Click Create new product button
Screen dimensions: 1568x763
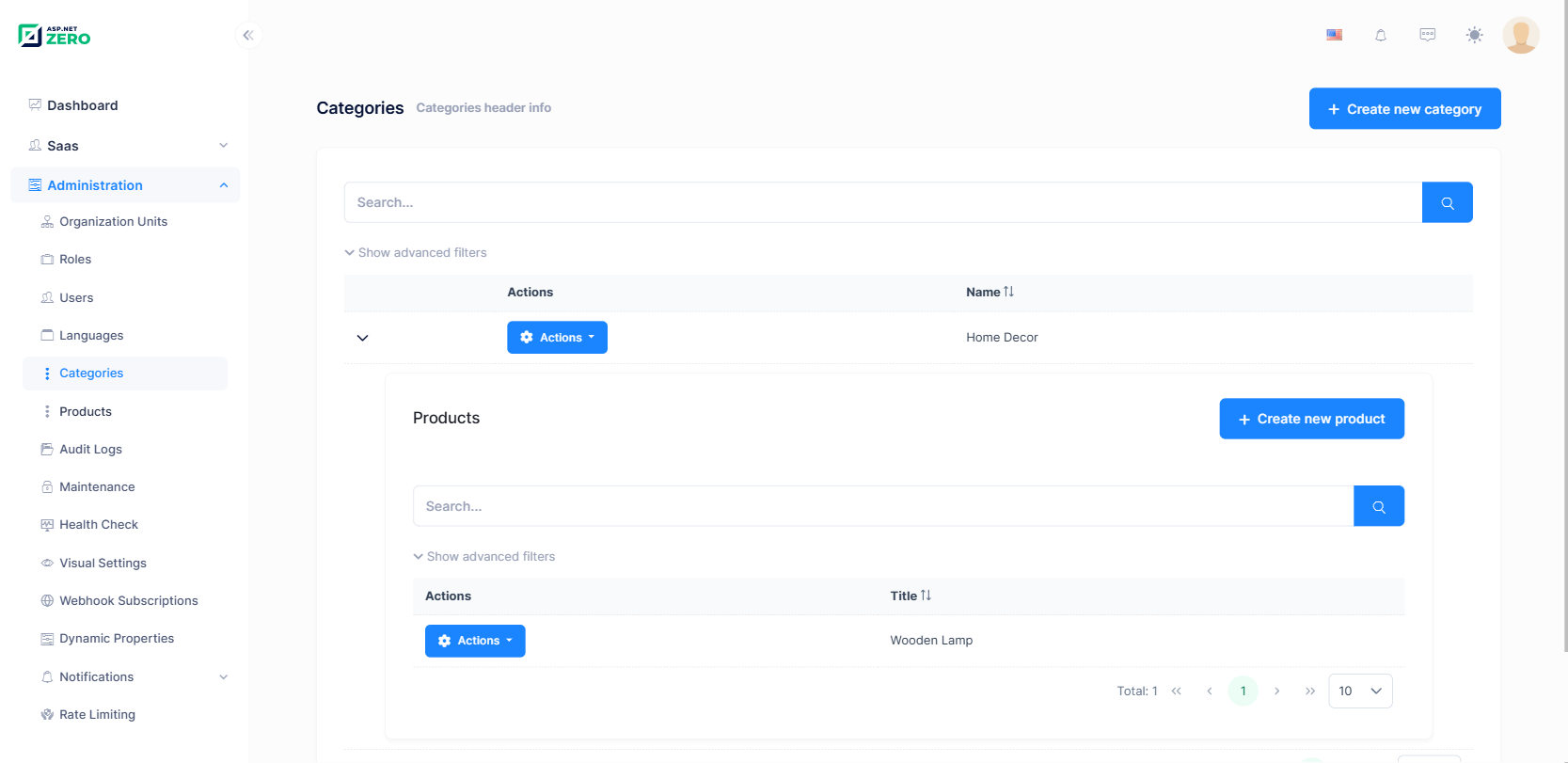click(1311, 419)
